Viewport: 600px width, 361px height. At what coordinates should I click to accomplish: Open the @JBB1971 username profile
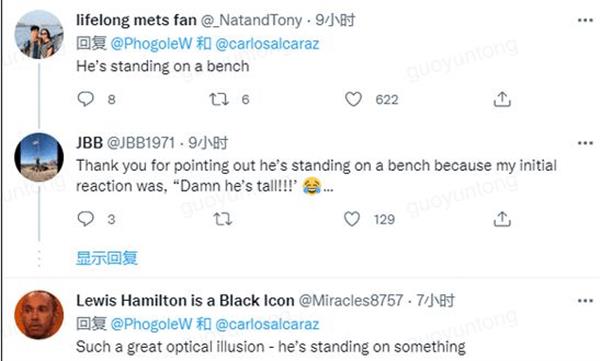(x=140, y=143)
